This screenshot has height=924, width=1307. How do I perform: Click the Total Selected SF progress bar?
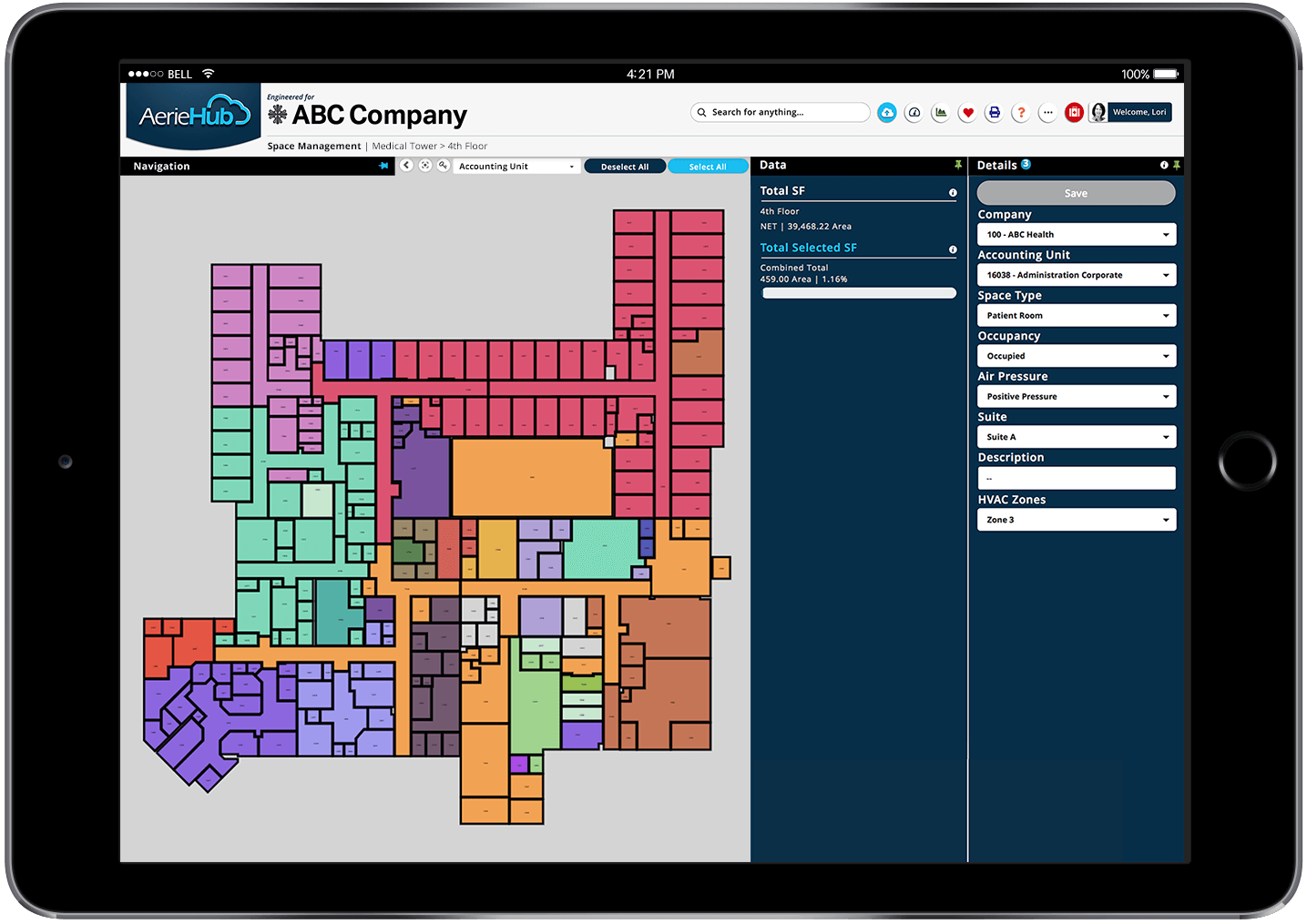857,292
